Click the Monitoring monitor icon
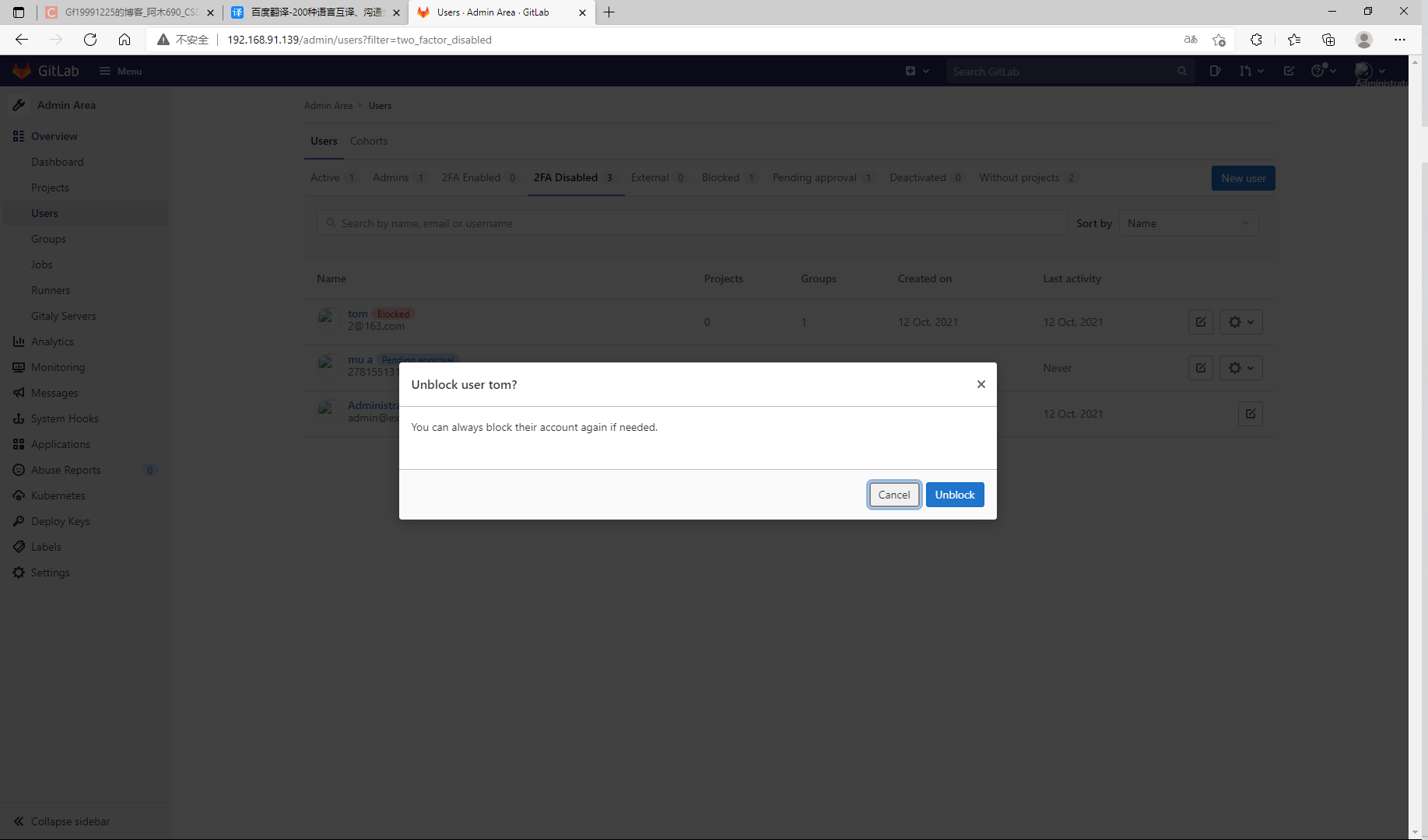 point(19,367)
